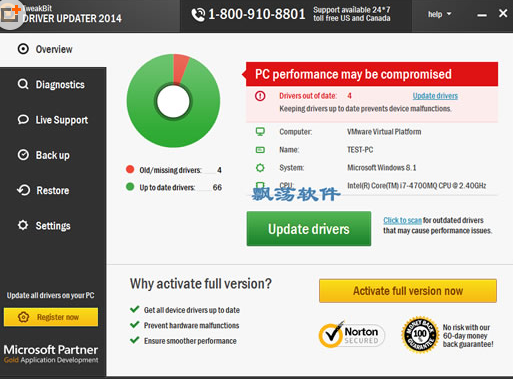Click the Drivers out of date count
The image size is (513, 379).
(x=349, y=96)
